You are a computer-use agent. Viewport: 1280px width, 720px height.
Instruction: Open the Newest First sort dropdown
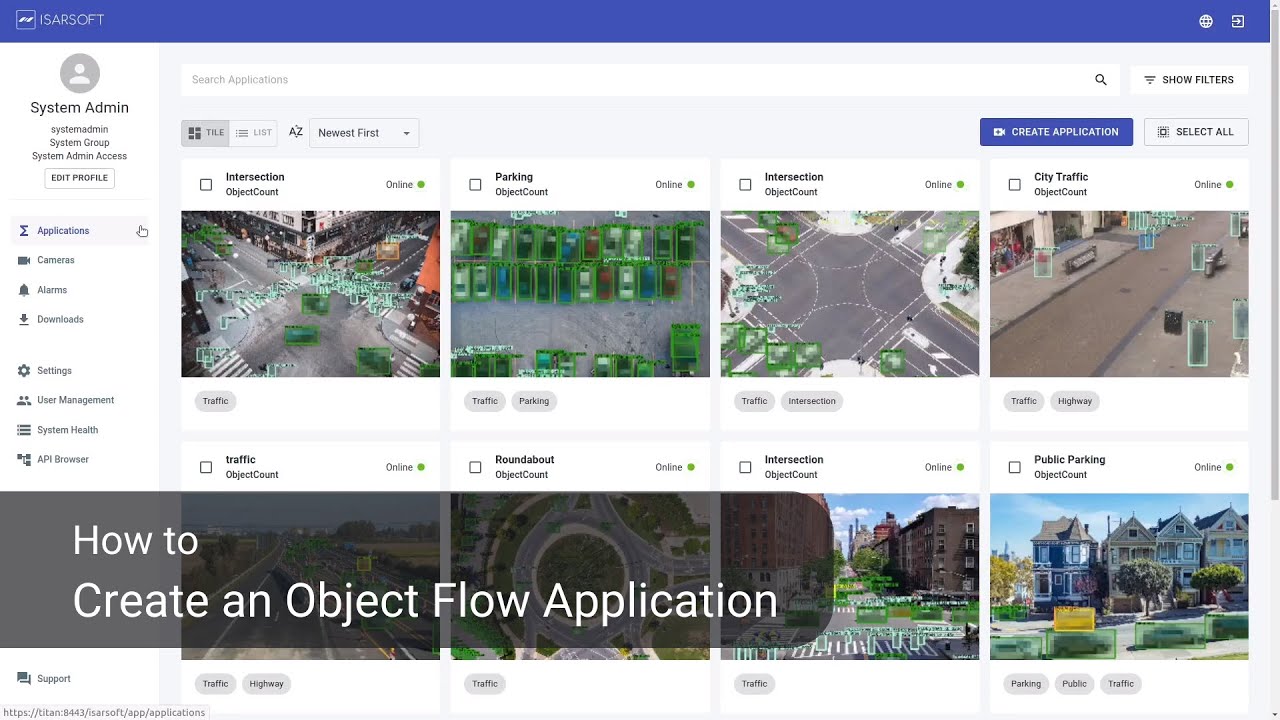point(364,133)
